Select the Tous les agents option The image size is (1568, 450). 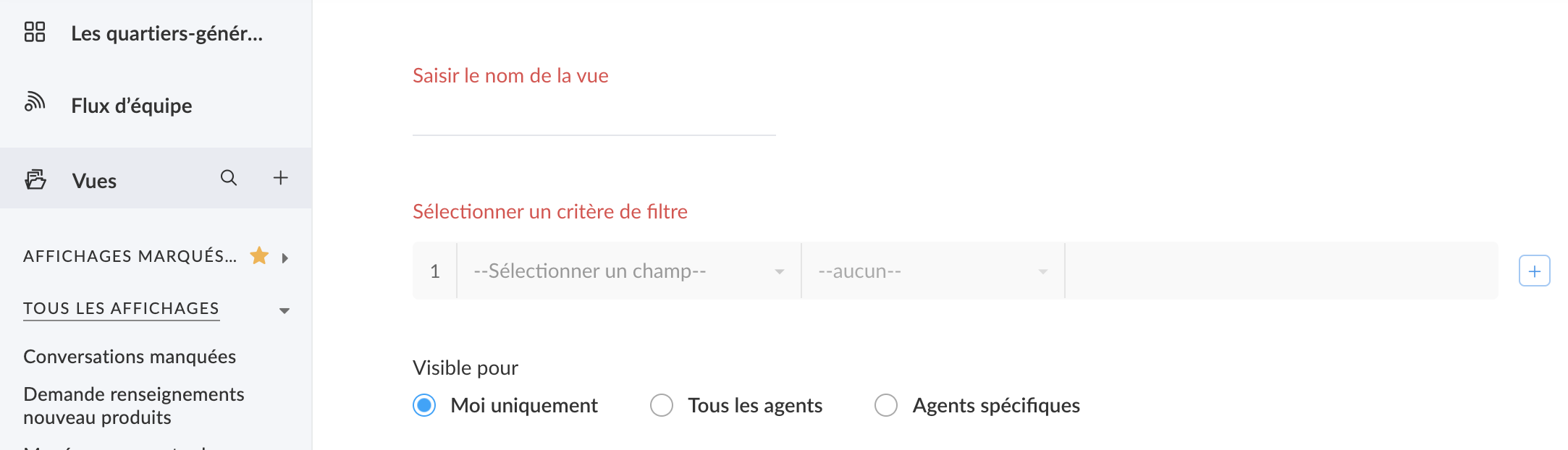pyautogui.click(x=662, y=405)
